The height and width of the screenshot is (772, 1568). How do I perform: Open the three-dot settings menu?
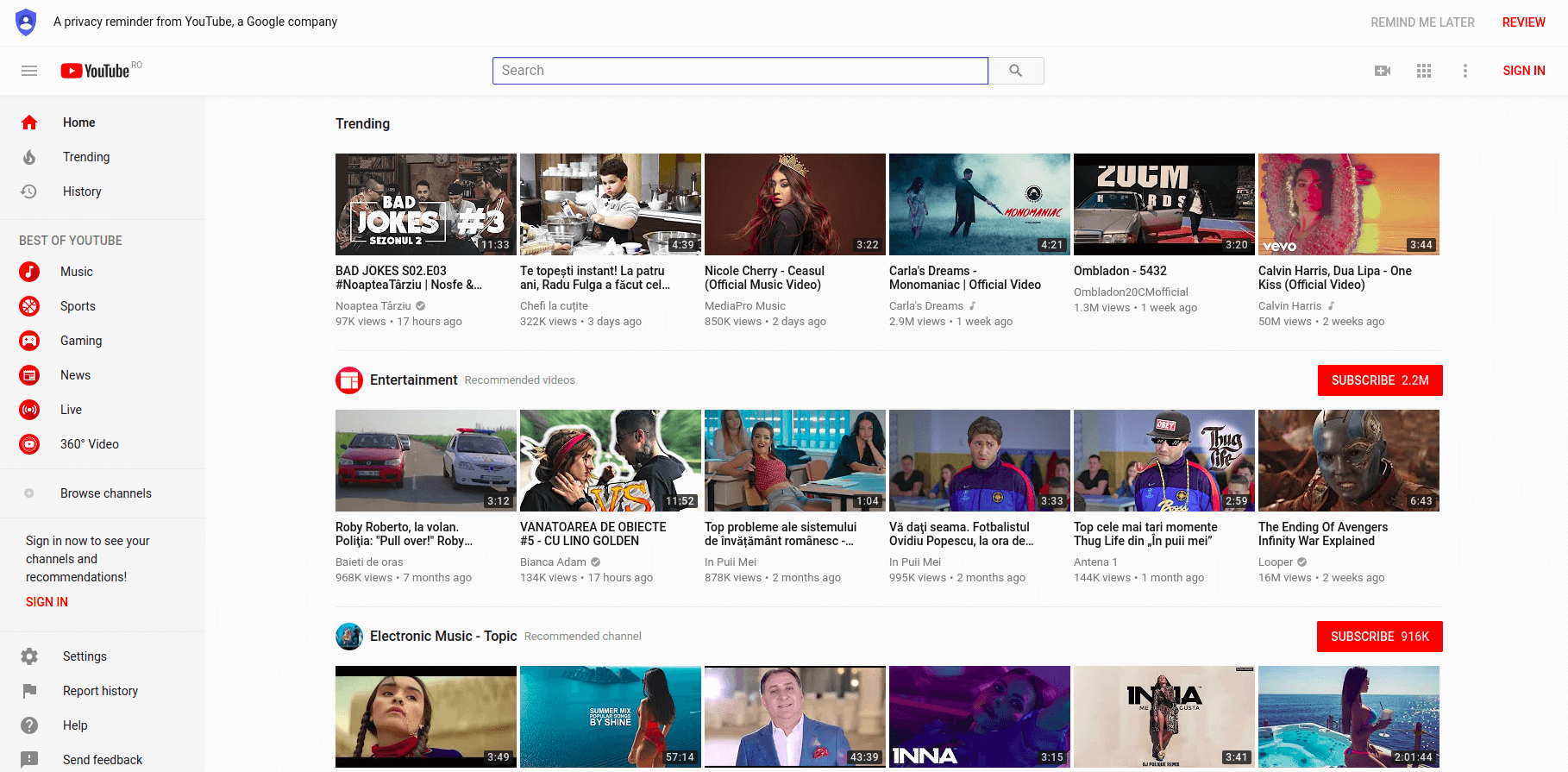1465,71
